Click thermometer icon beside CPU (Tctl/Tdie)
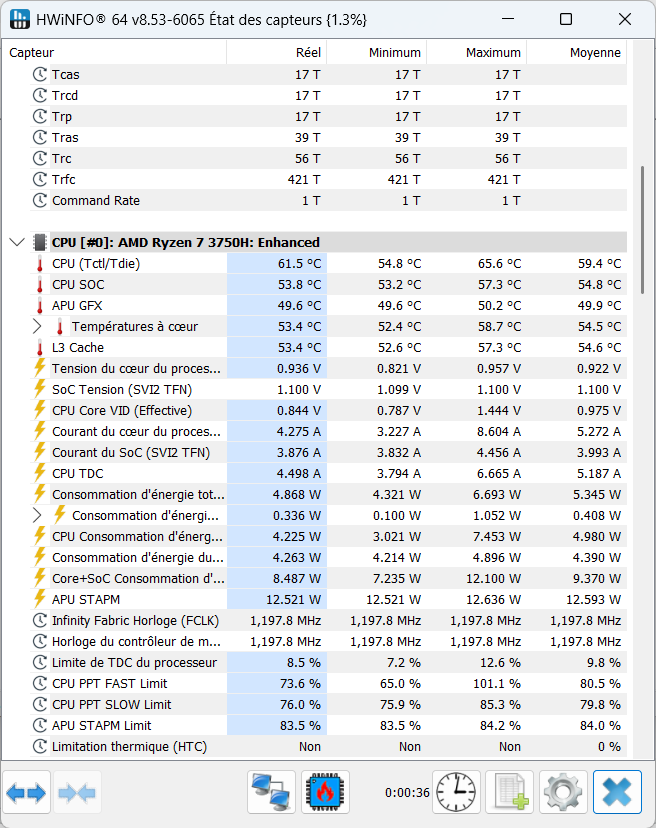656x828 pixels. tap(40, 264)
